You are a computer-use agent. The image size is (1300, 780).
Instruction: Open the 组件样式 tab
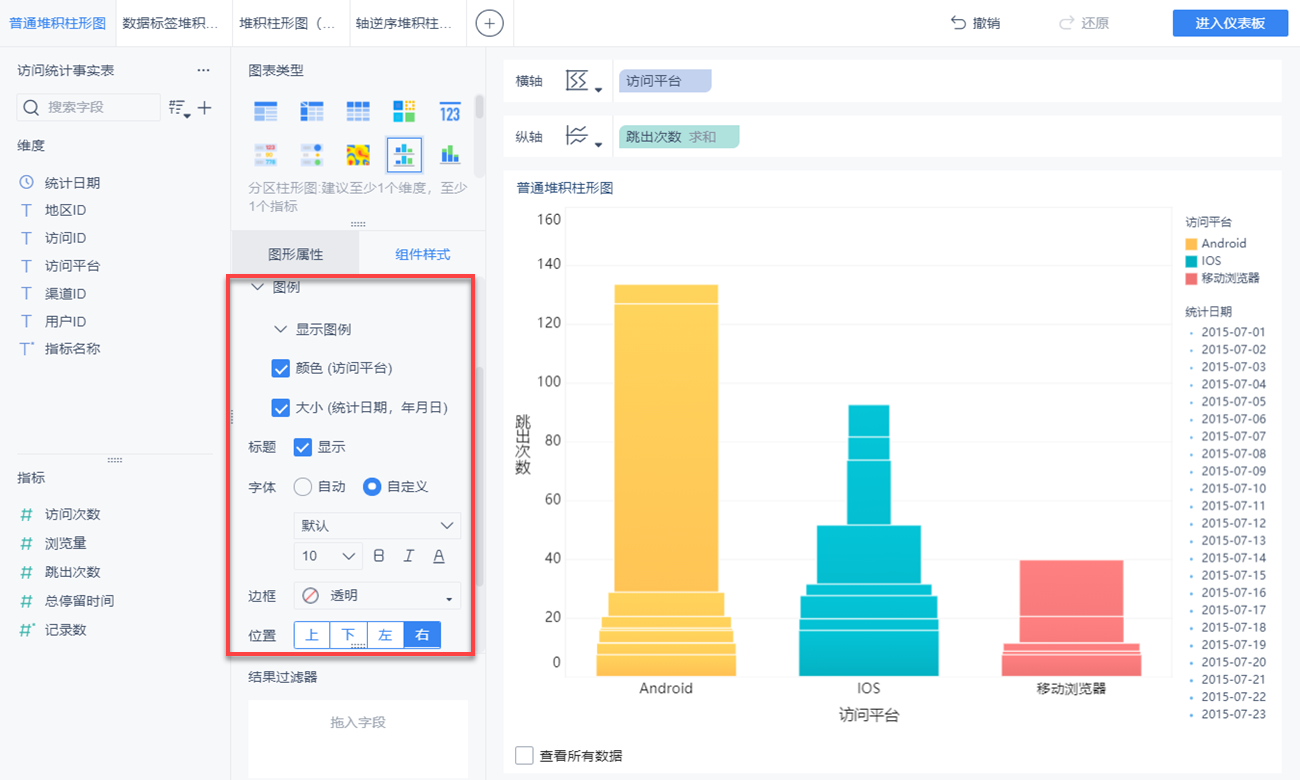[422, 255]
